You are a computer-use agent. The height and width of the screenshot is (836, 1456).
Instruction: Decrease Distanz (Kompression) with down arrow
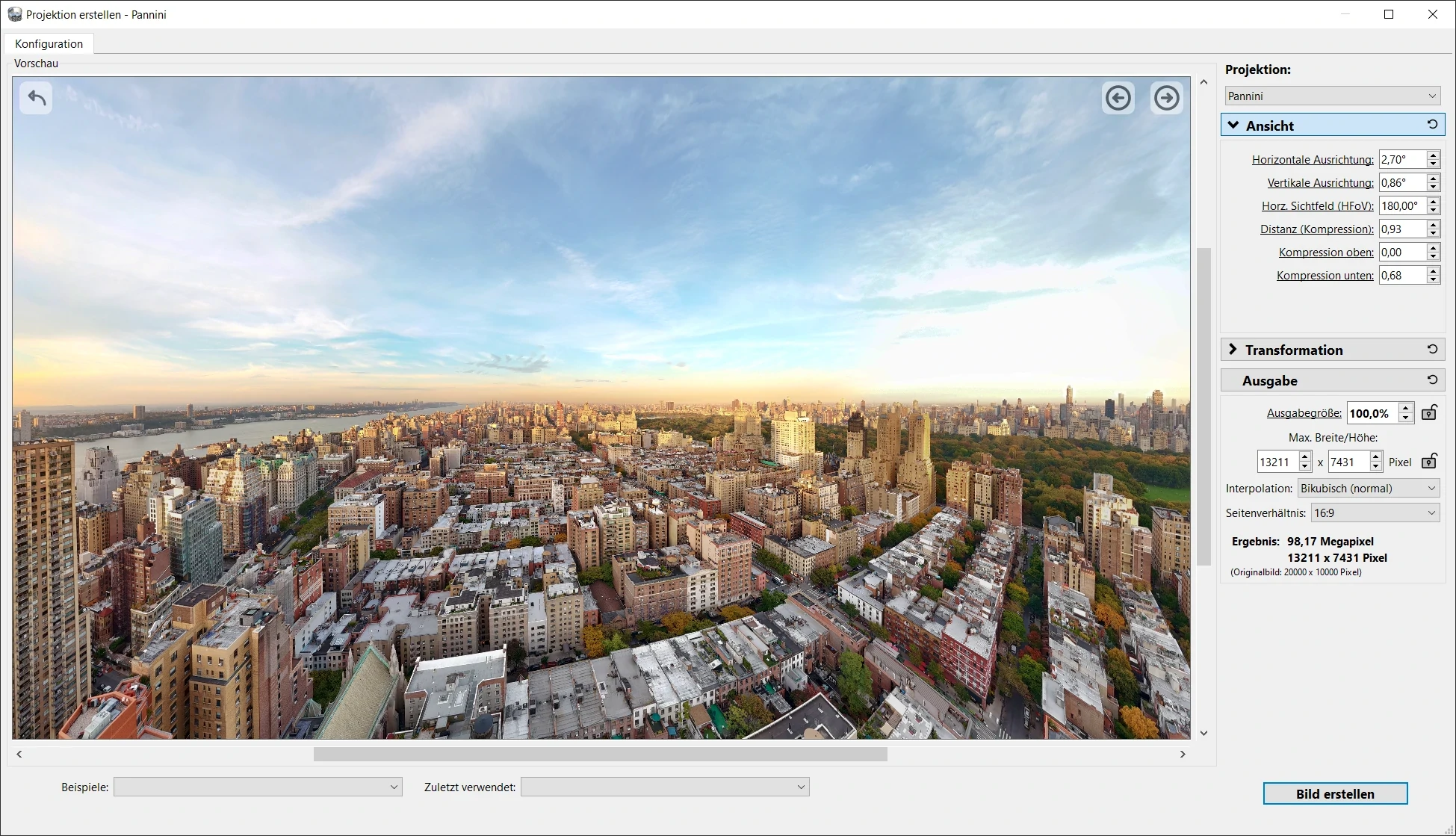[1433, 234]
